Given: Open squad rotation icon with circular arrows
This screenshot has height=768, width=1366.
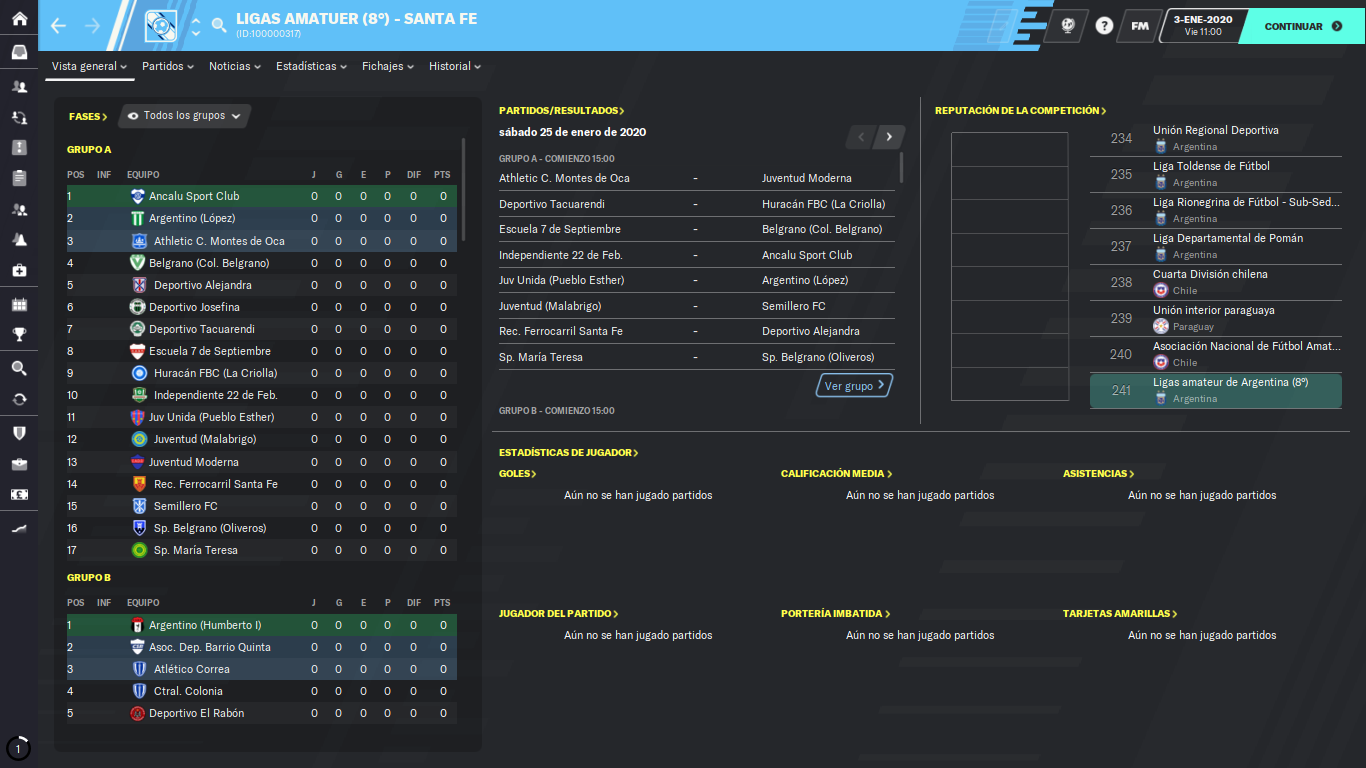Looking at the screenshot, I should tap(18, 117).
